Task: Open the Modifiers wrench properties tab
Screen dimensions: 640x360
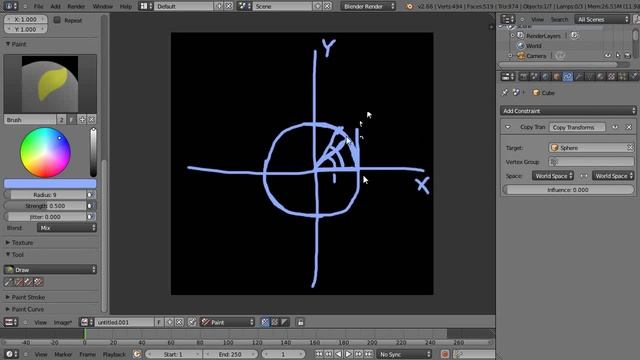Action: tap(578, 77)
